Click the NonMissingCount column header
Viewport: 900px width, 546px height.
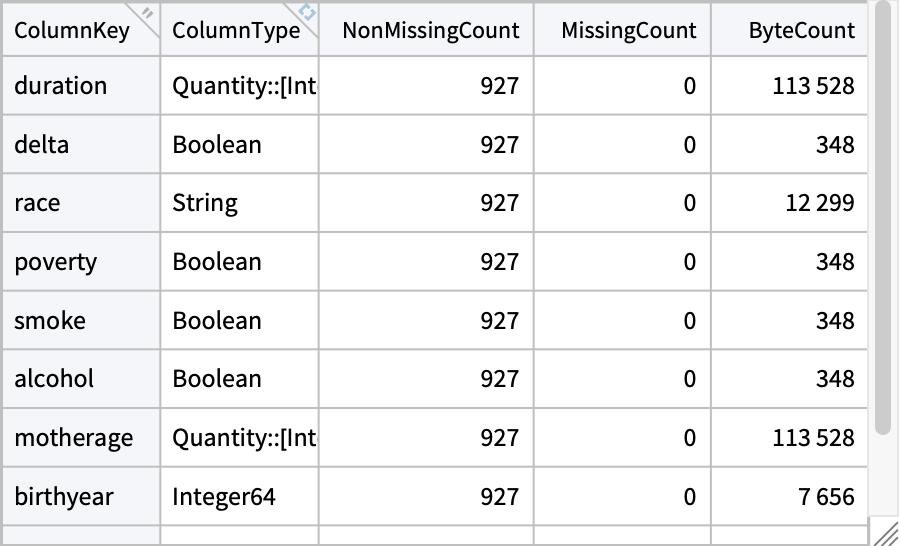pyautogui.click(x=430, y=30)
